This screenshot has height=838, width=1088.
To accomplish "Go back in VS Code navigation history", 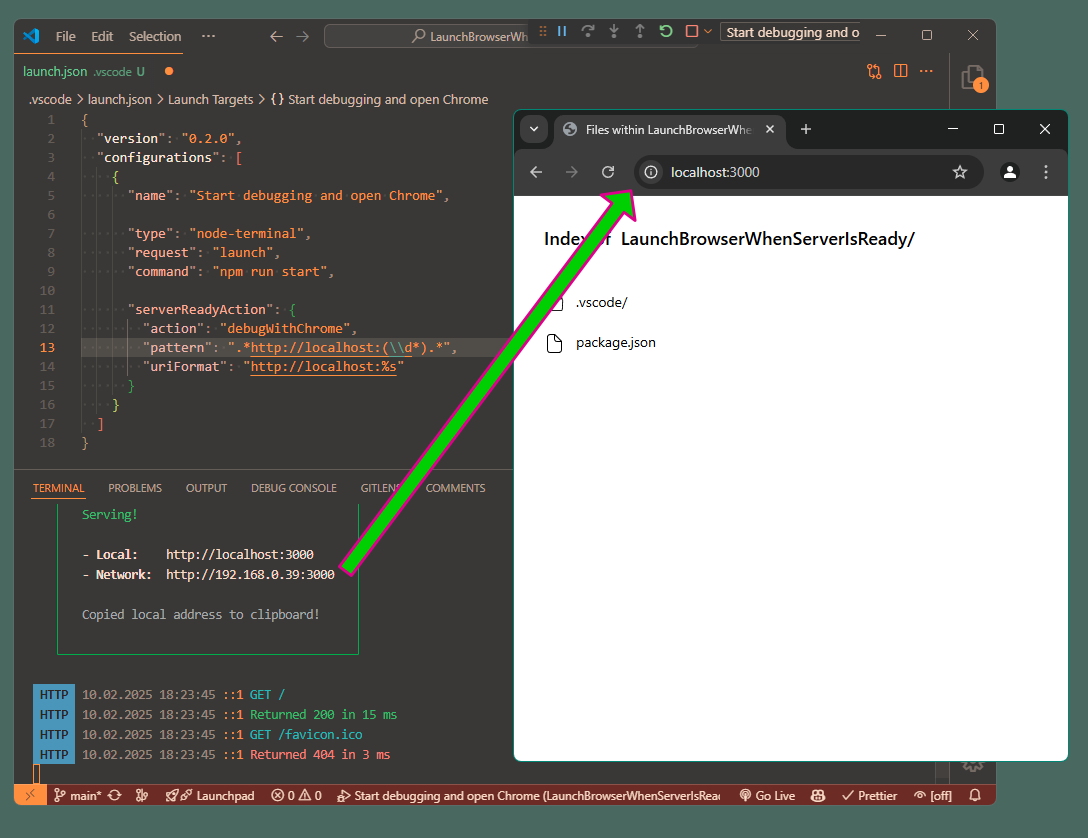I will click(276, 36).
